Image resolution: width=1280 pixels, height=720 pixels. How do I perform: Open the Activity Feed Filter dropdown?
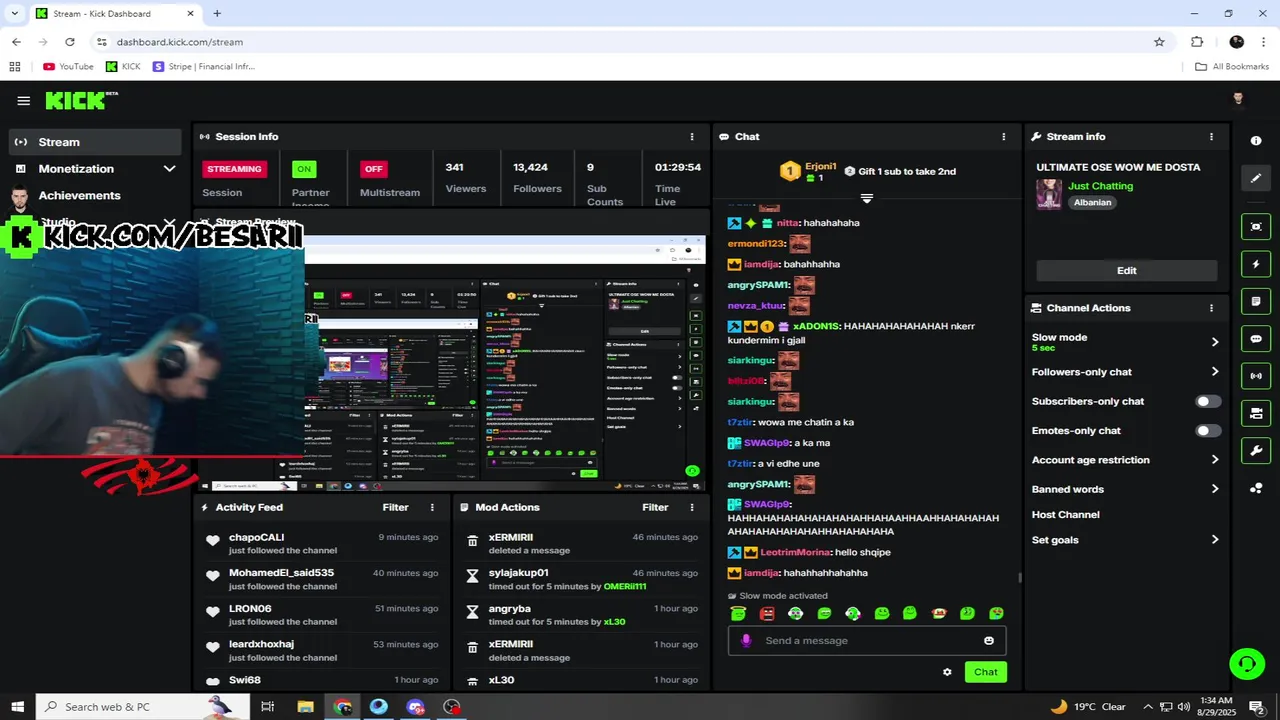[x=395, y=508]
